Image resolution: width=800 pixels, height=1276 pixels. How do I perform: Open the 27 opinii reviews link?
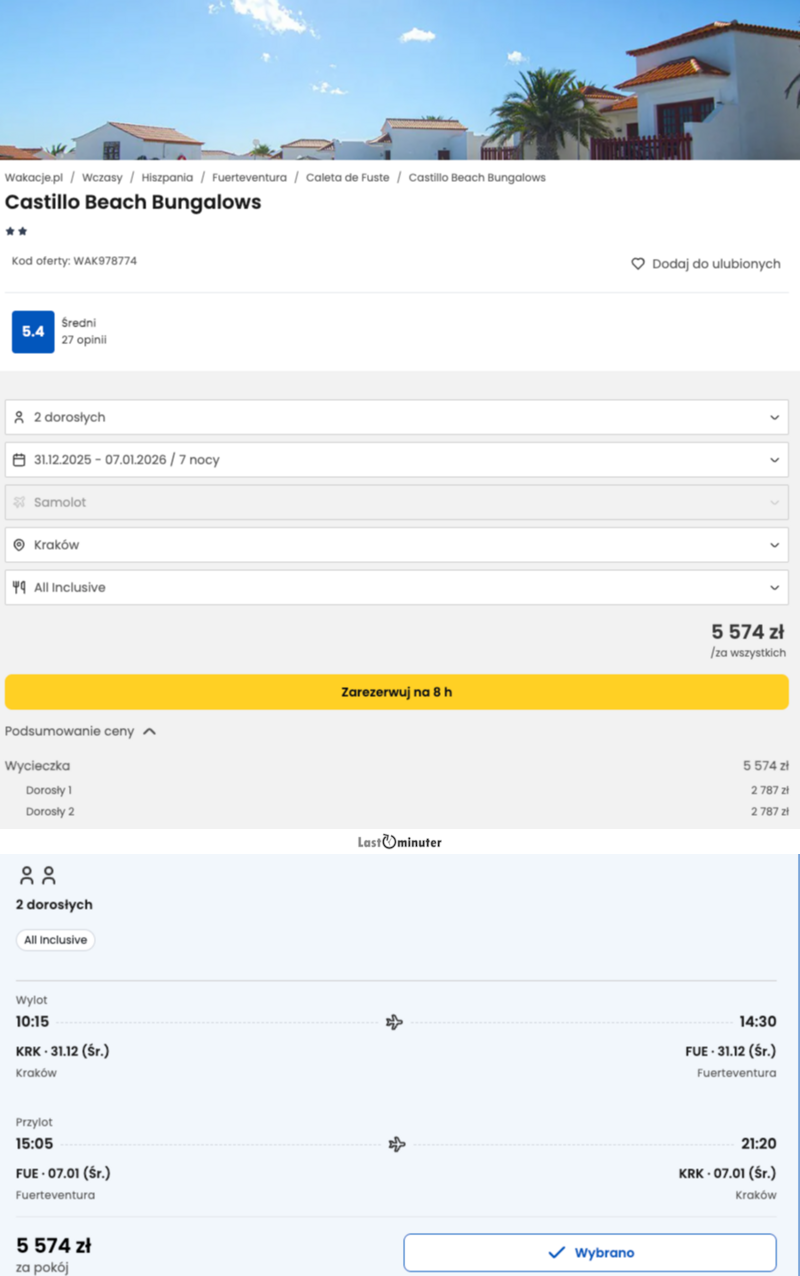84,340
